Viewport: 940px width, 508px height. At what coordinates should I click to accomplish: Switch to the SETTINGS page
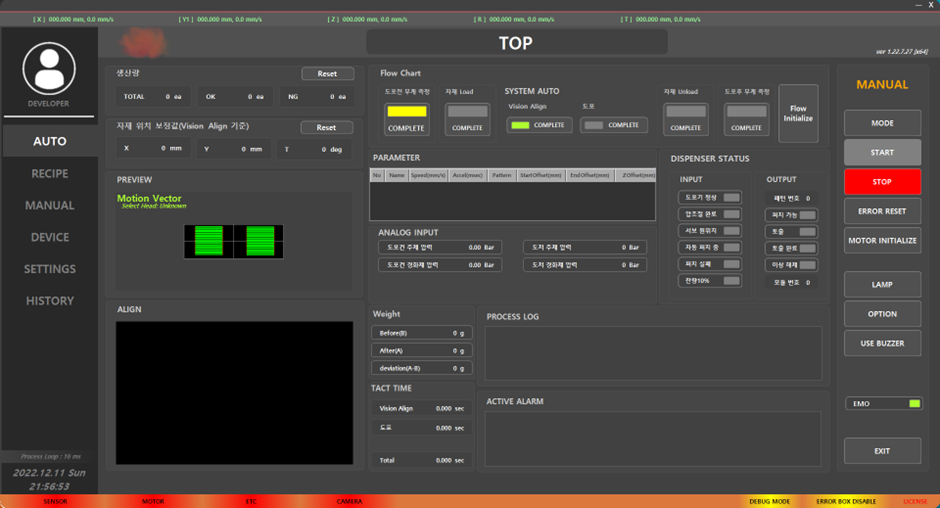(x=50, y=269)
